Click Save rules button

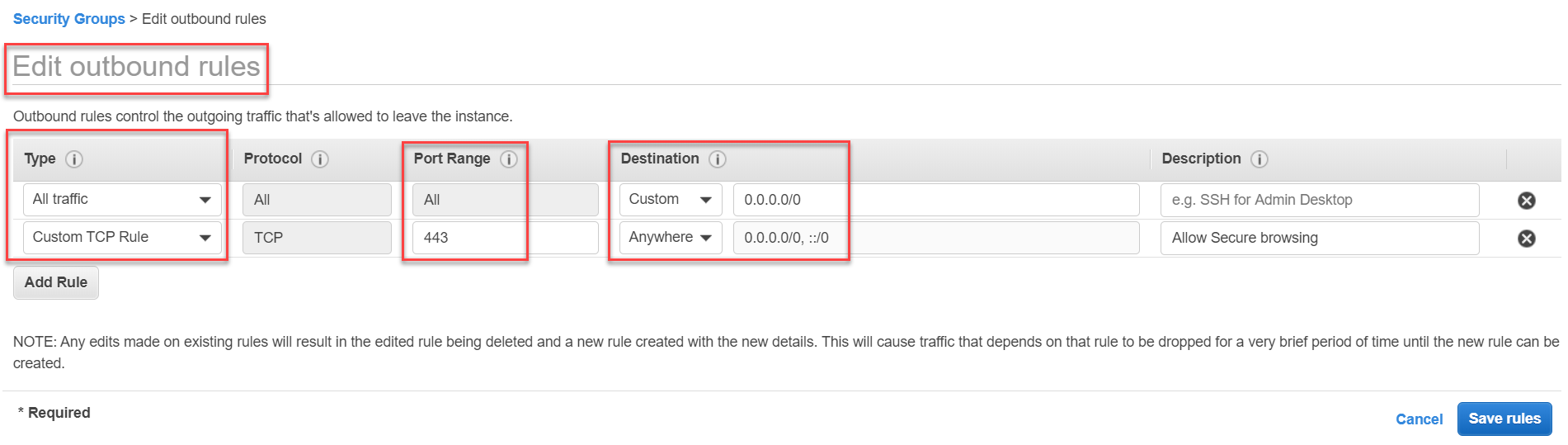point(1504,419)
